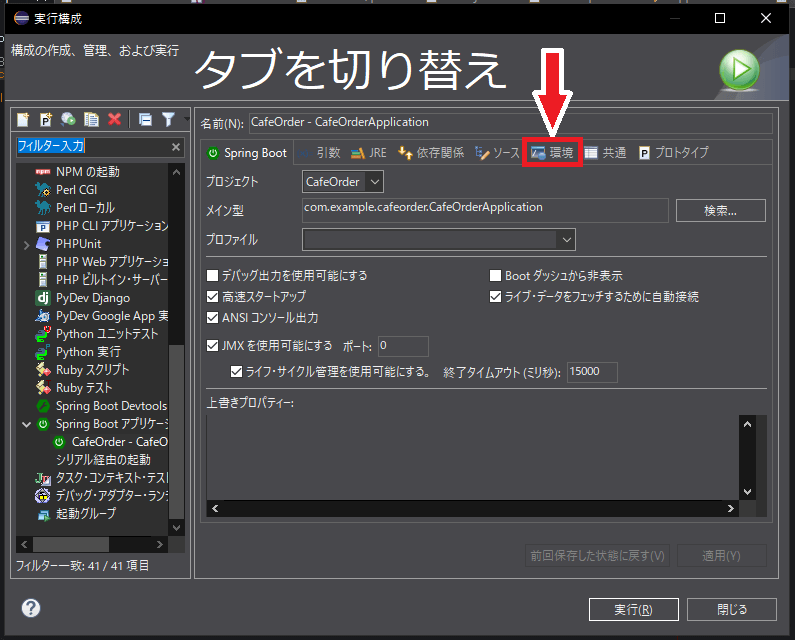Click the duplicate configuration icon
The width and height of the screenshot is (795, 640).
91,119
